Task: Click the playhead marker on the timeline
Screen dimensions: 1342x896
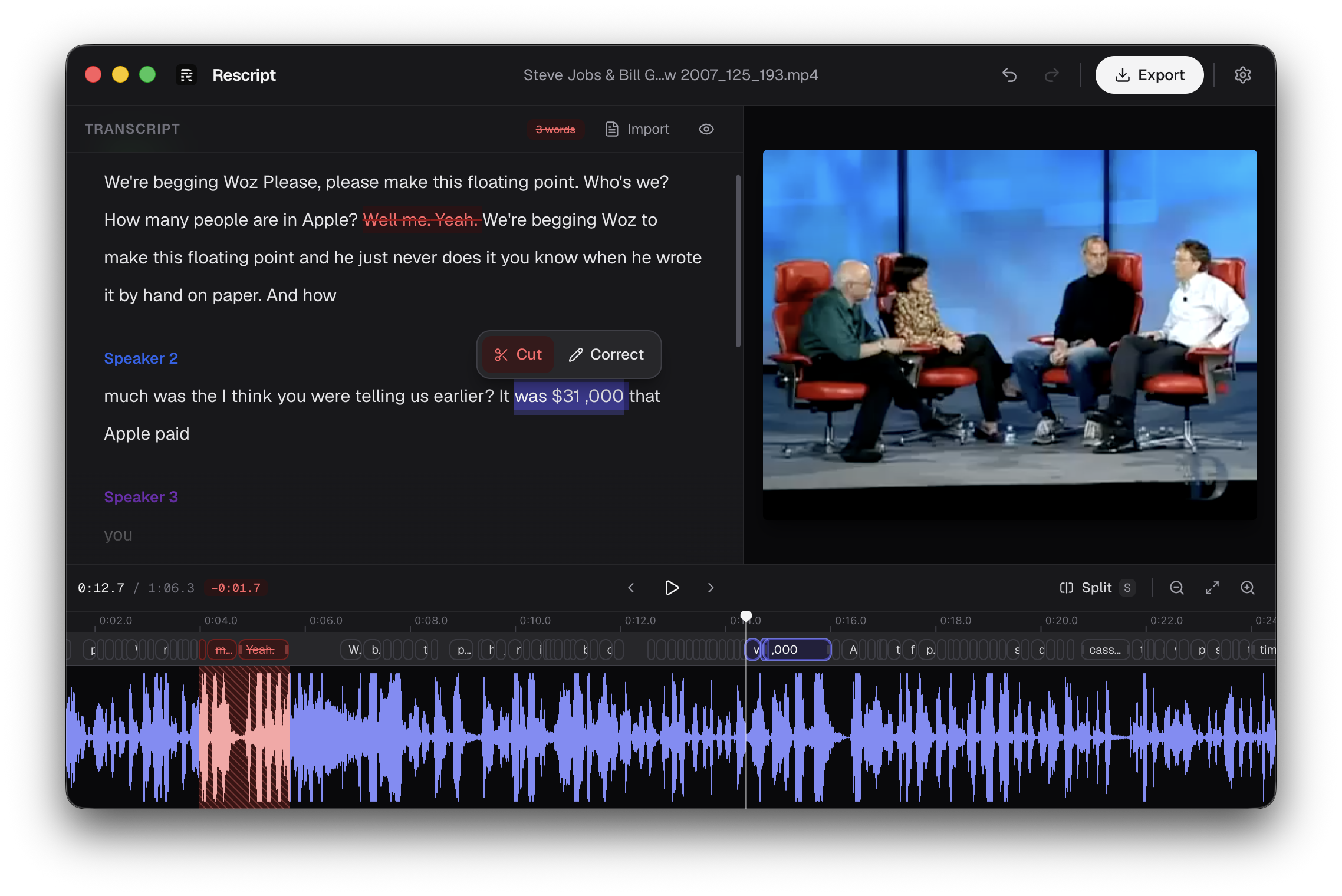Action: click(746, 616)
